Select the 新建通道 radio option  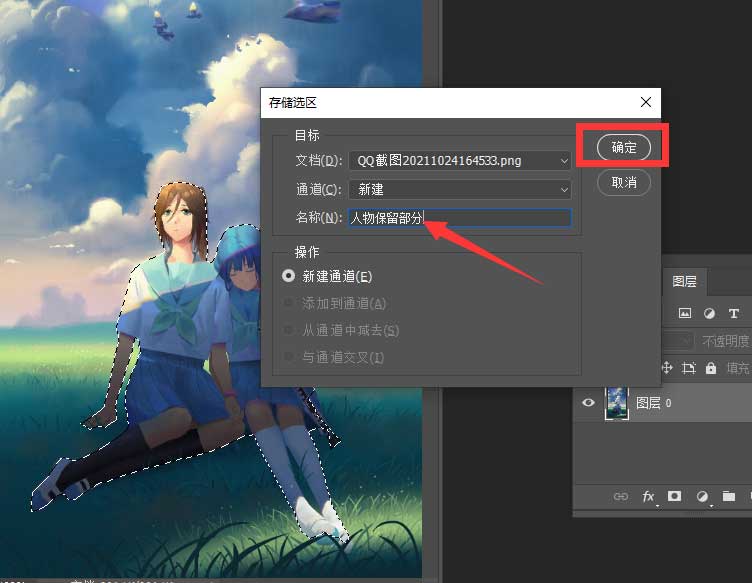(x=288, y=276)
